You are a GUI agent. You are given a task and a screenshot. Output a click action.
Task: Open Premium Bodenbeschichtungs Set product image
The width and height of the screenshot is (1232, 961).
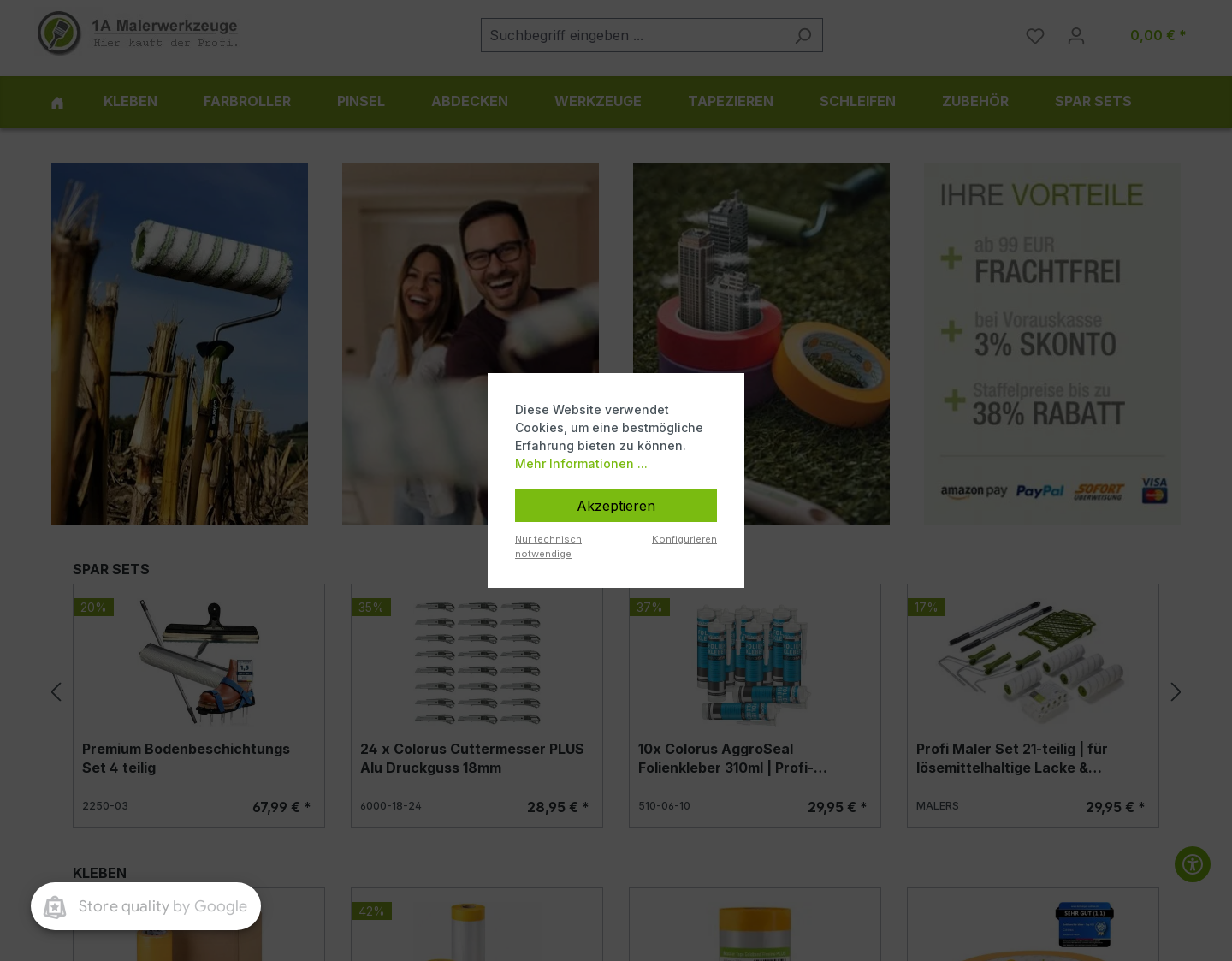click(198, 661)
